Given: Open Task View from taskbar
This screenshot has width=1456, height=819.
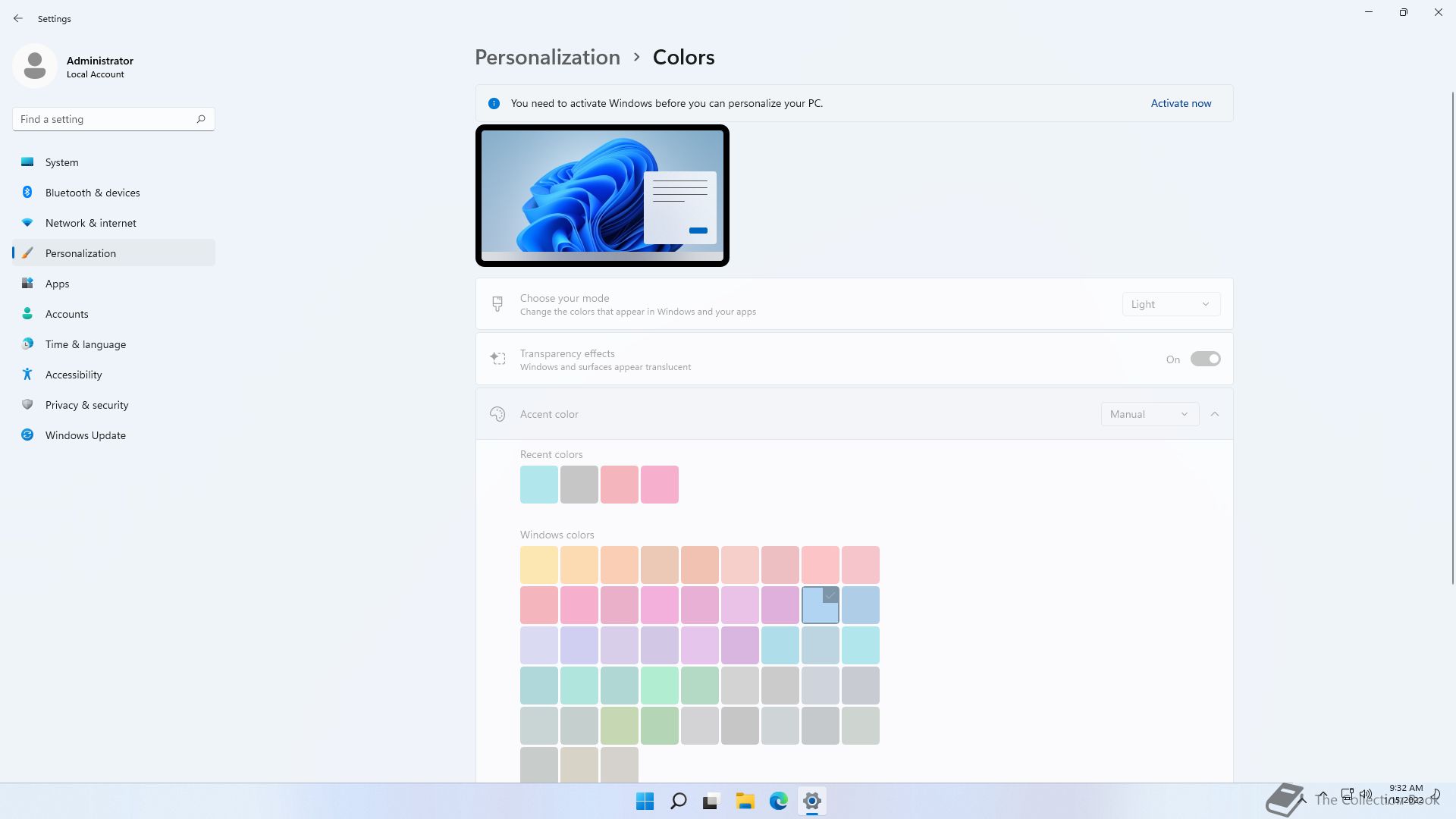Looking at the screenshot, I should (711, 801).
